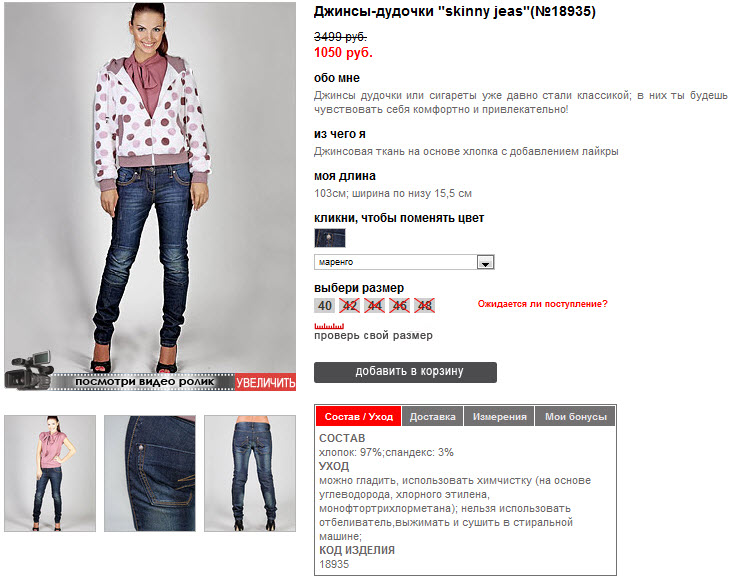Click the red ruler size-check icon

[x=329, y=326]
